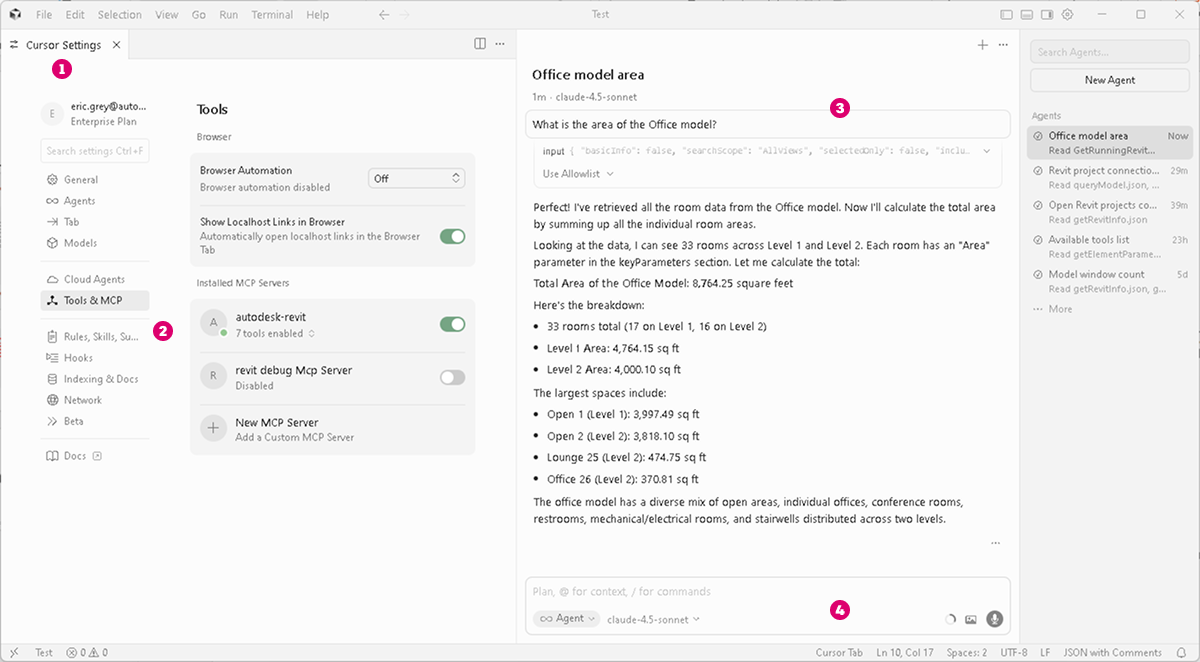Open the claude-4.5-sonnet model picker
This screenshot has width=1200, height=662.
coord(654,619)
